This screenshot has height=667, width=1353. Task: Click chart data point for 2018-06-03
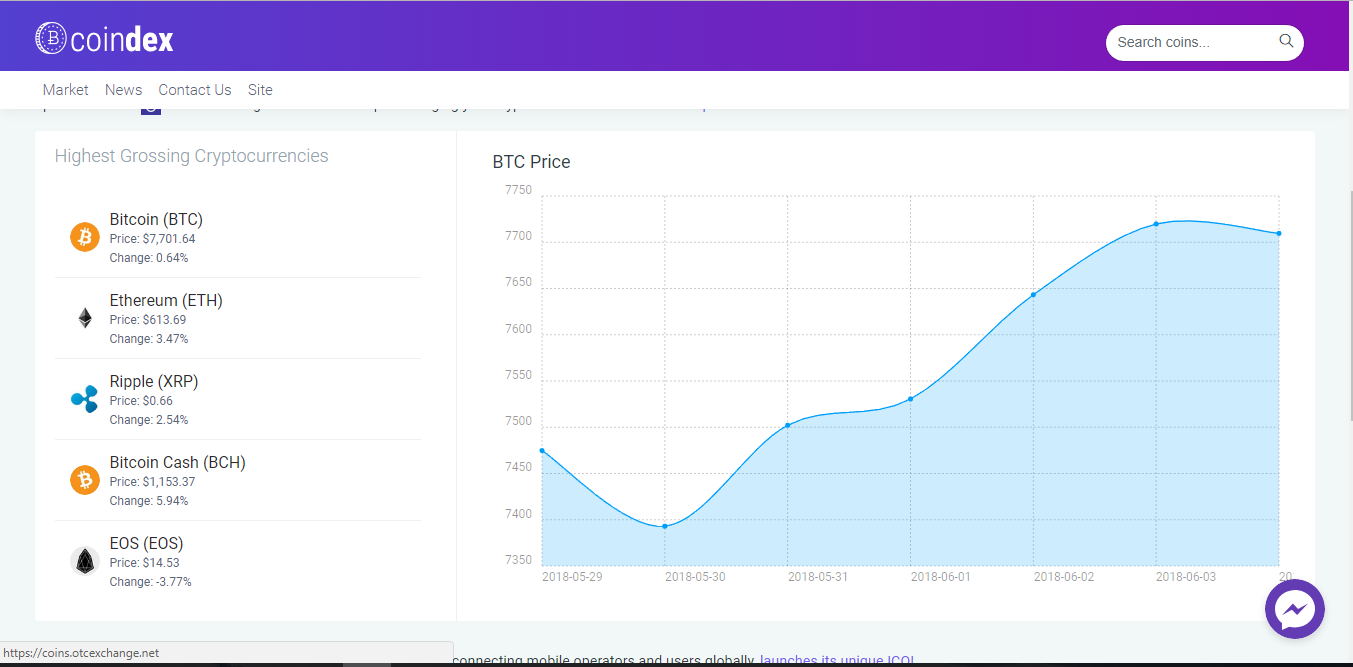pos(1156,224)
